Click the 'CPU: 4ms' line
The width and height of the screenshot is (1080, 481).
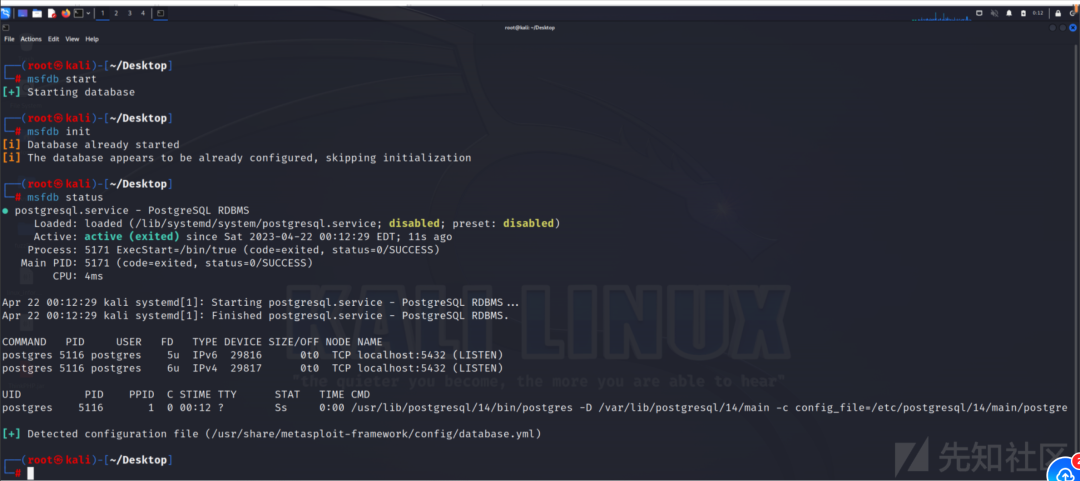(78, 276)
